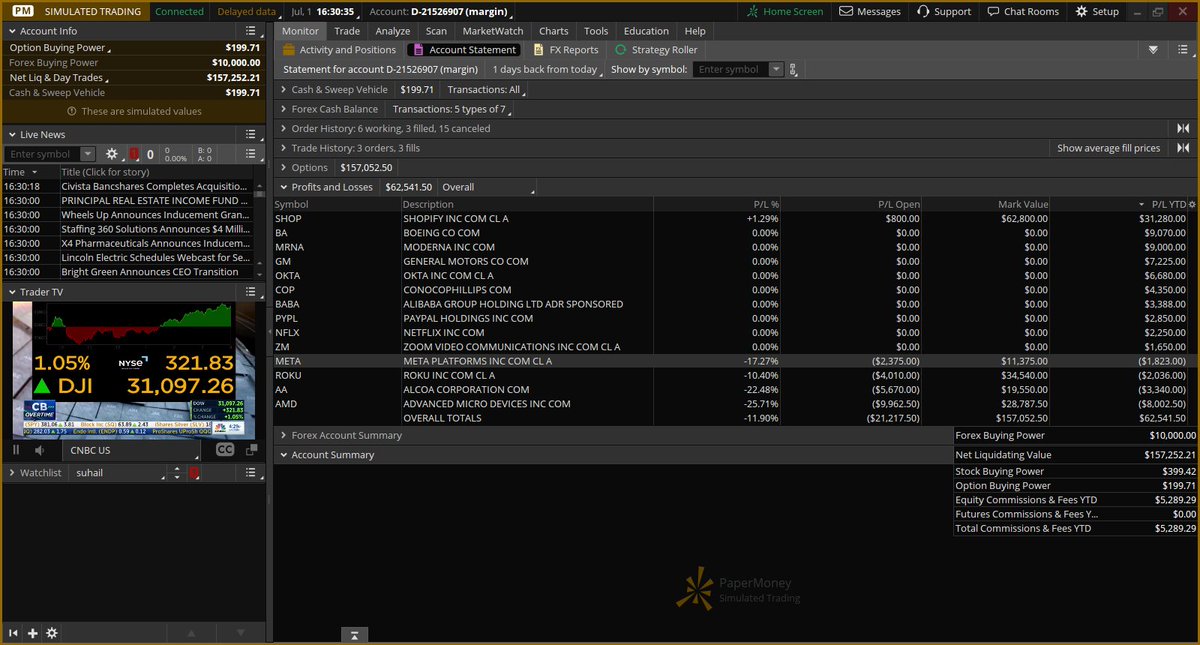Open the Watchlist panel menu icon
This screenshot has width=1200, height=645.
pos(253,472)
